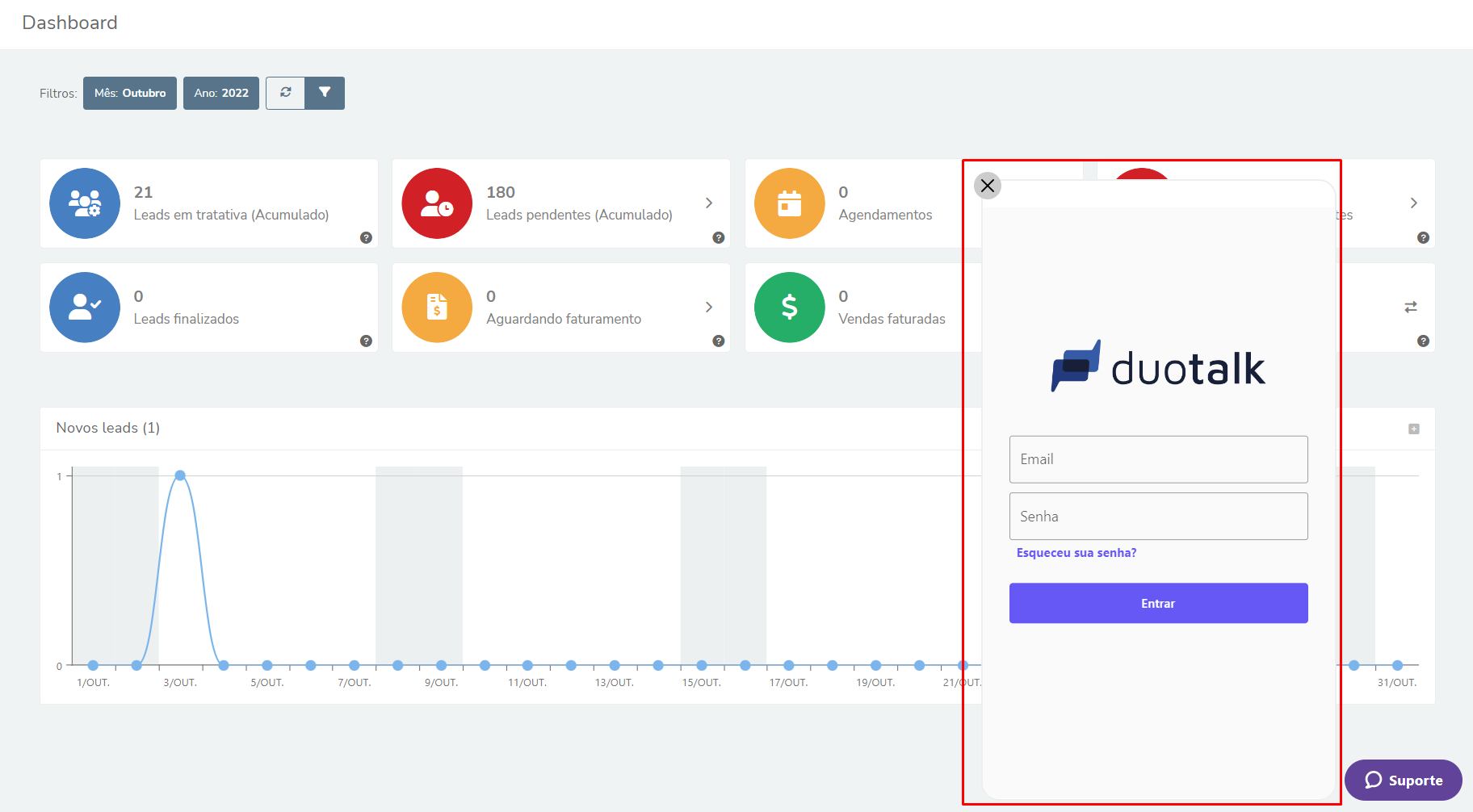This screenshot has height=812, width=1473.
Task: Click the orange Agendamentos calendar icon
Action: pos(790,203)
